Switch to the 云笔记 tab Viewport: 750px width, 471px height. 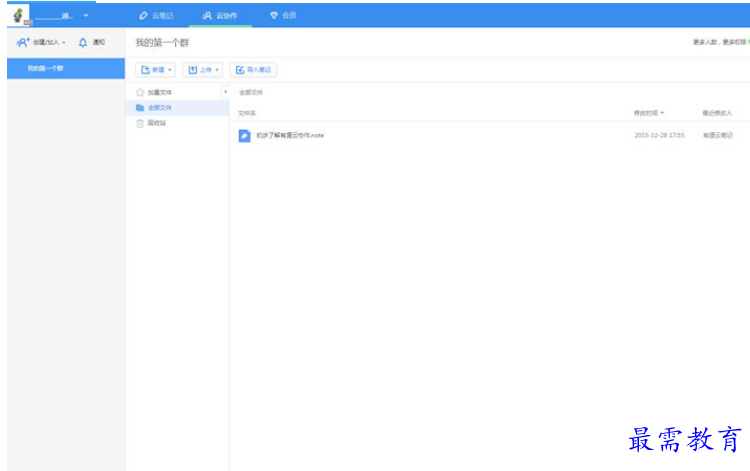coord(156,16)
